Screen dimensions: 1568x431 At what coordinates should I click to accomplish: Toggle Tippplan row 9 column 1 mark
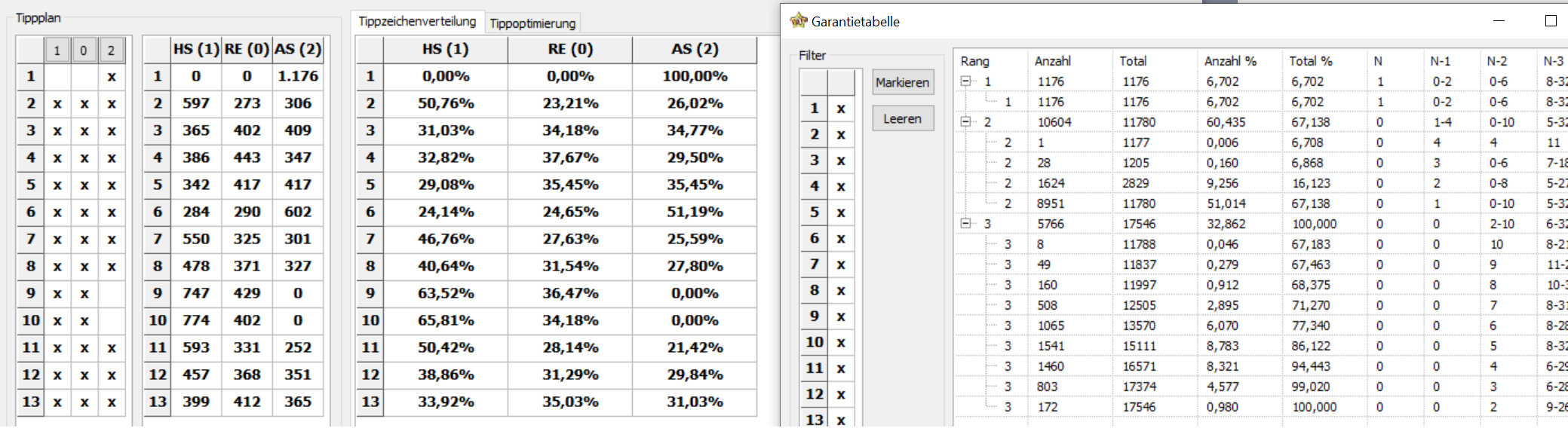[57, 294]
